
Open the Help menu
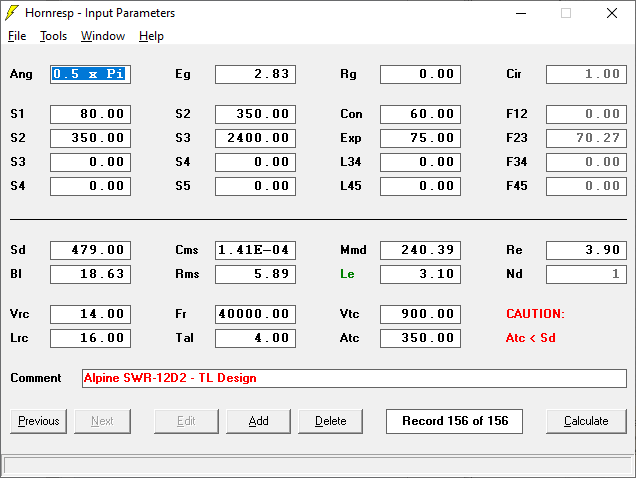(151, 36)
